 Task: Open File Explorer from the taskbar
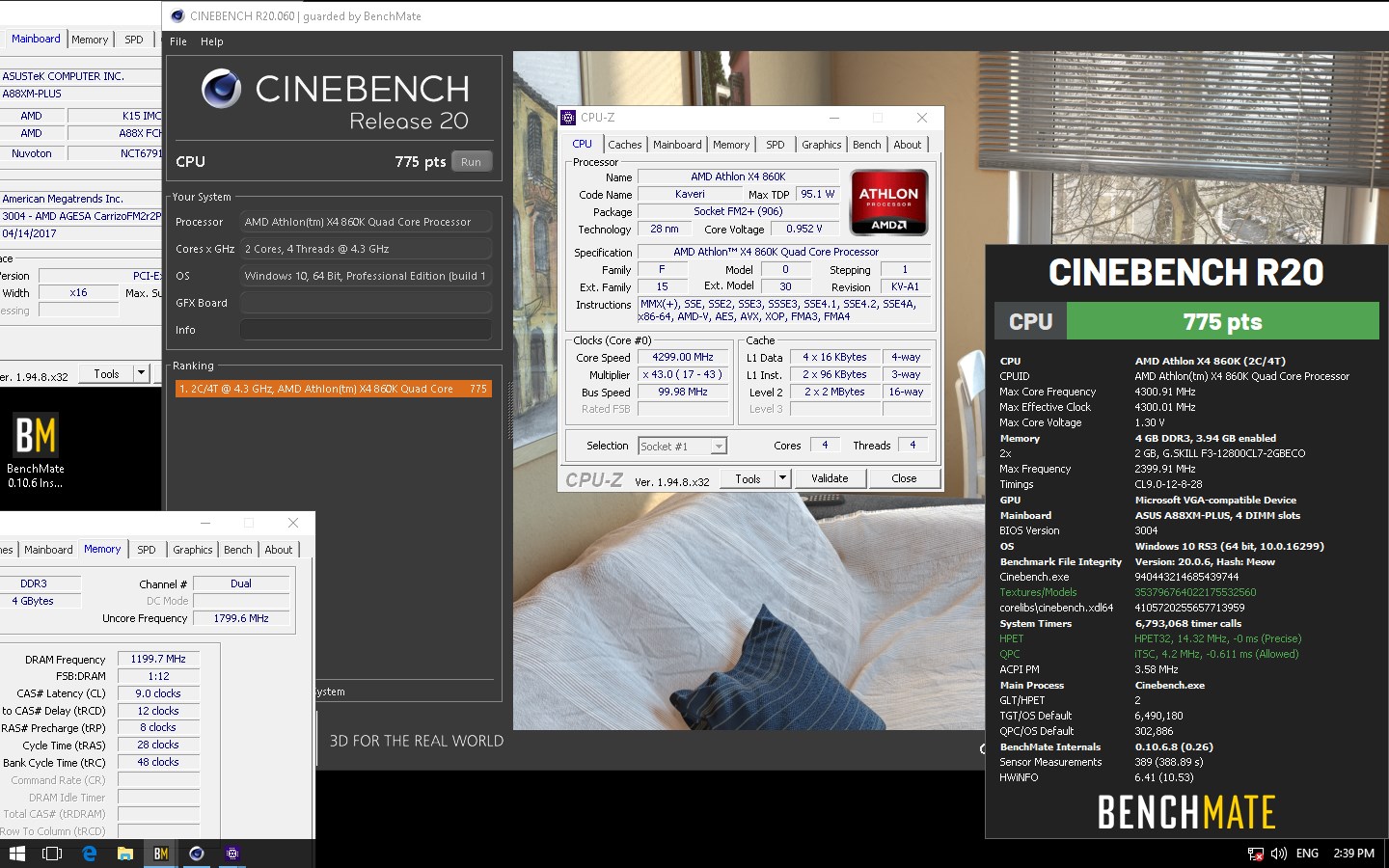pyautogui.click(x=124, y=854)
